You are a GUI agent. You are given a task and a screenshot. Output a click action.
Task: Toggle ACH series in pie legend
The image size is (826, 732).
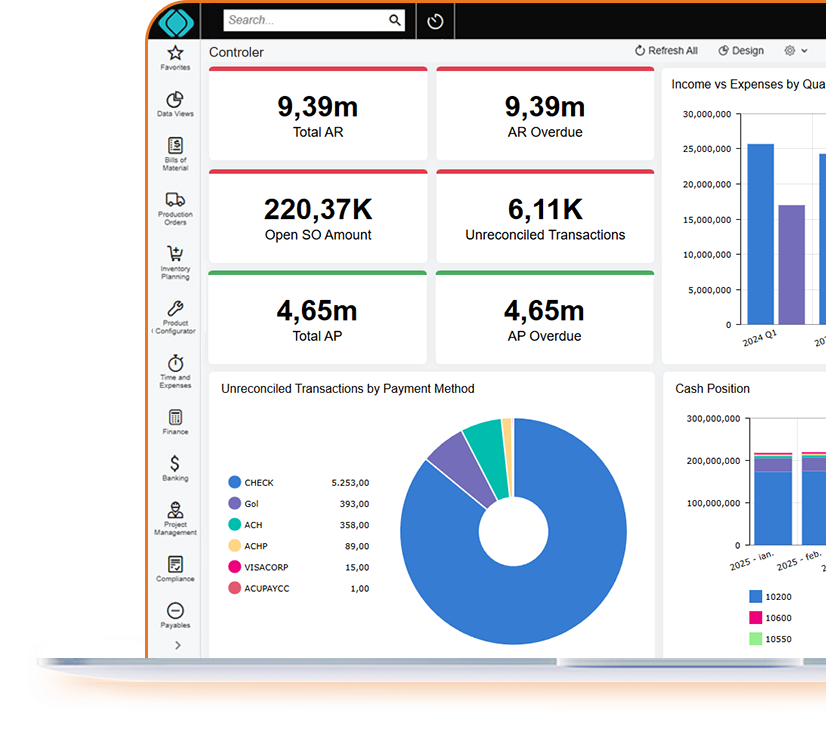click(x=235, y=525)
